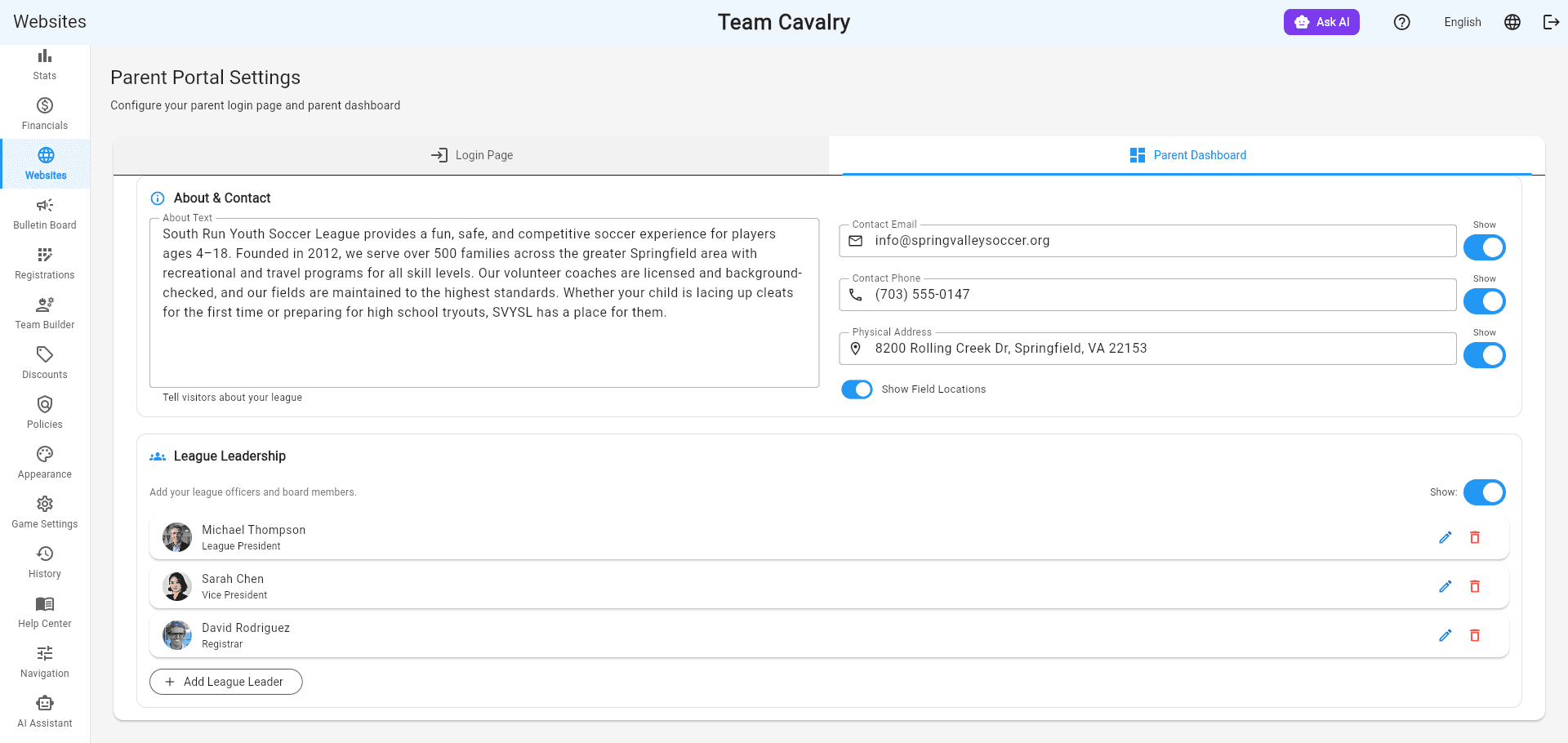
Task: Edit Michael Thompson's leader entry
Action: [1445, 537]
